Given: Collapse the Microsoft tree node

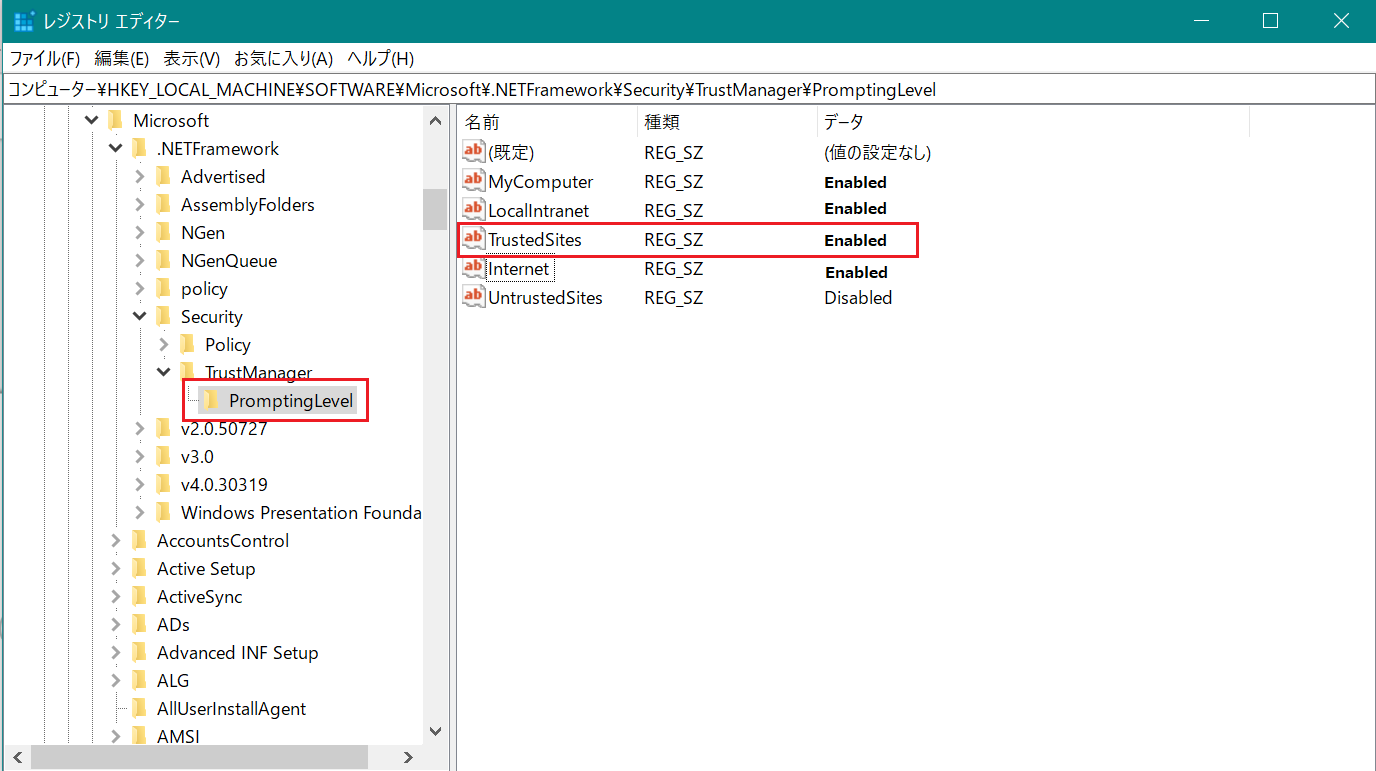Looking at the screenshot, I should click(91, 120).
